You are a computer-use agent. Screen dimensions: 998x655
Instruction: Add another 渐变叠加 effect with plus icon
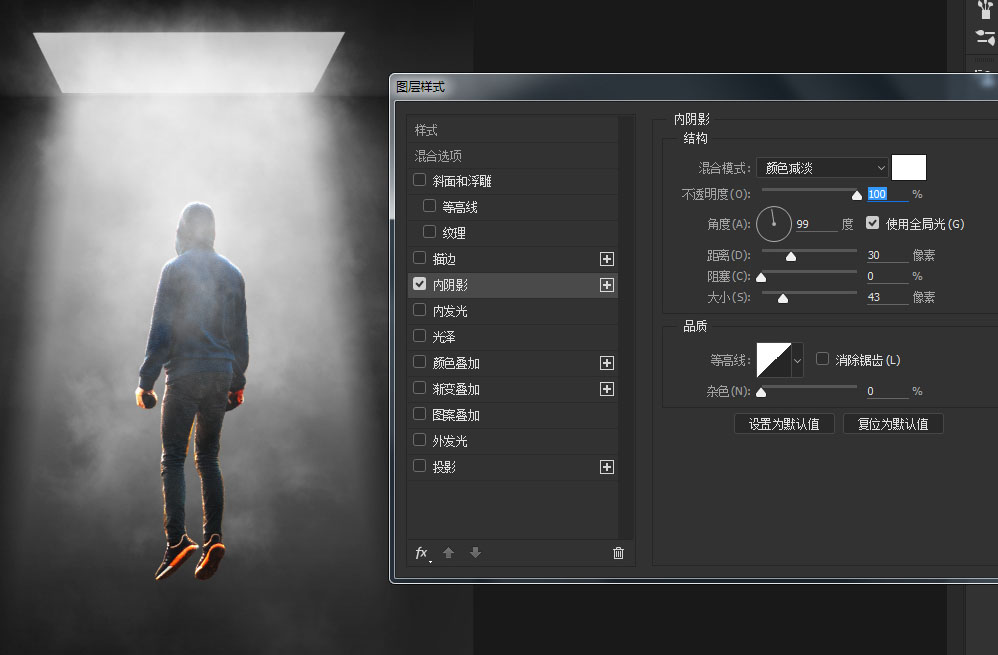pyautogui.click(x=607, y=389)
